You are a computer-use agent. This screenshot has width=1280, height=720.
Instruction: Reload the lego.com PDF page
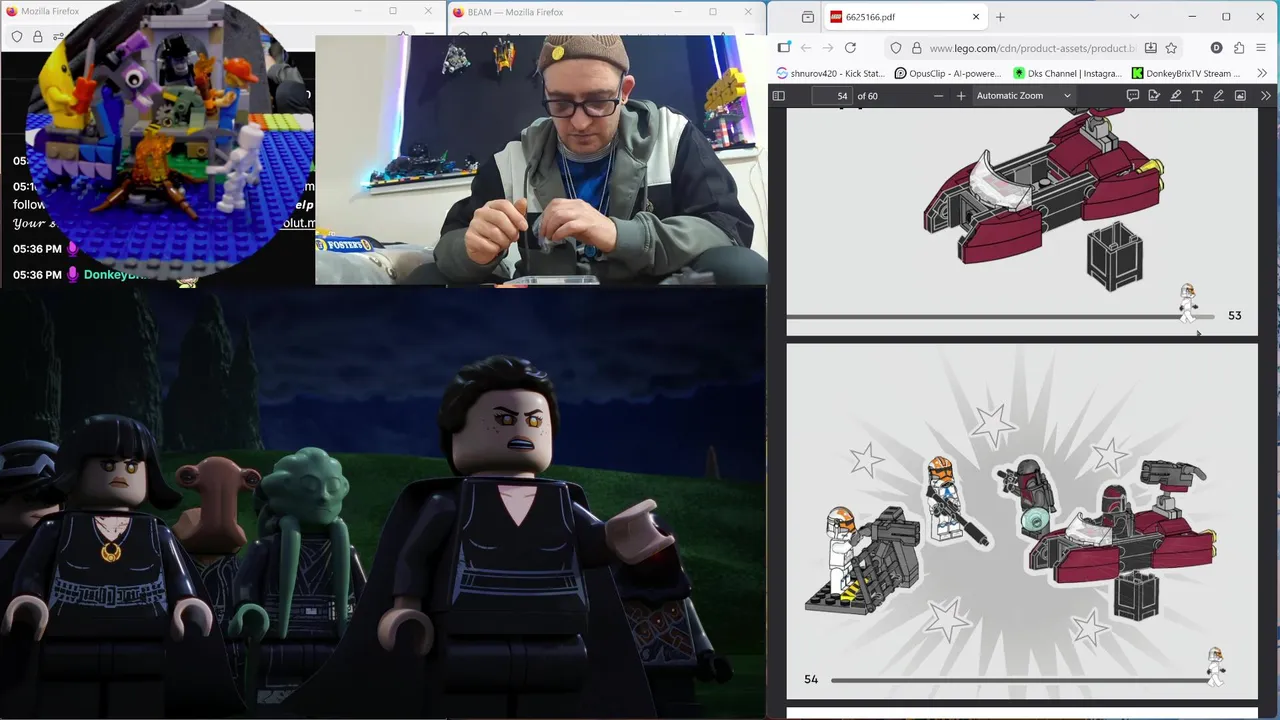tap(850, 48)
